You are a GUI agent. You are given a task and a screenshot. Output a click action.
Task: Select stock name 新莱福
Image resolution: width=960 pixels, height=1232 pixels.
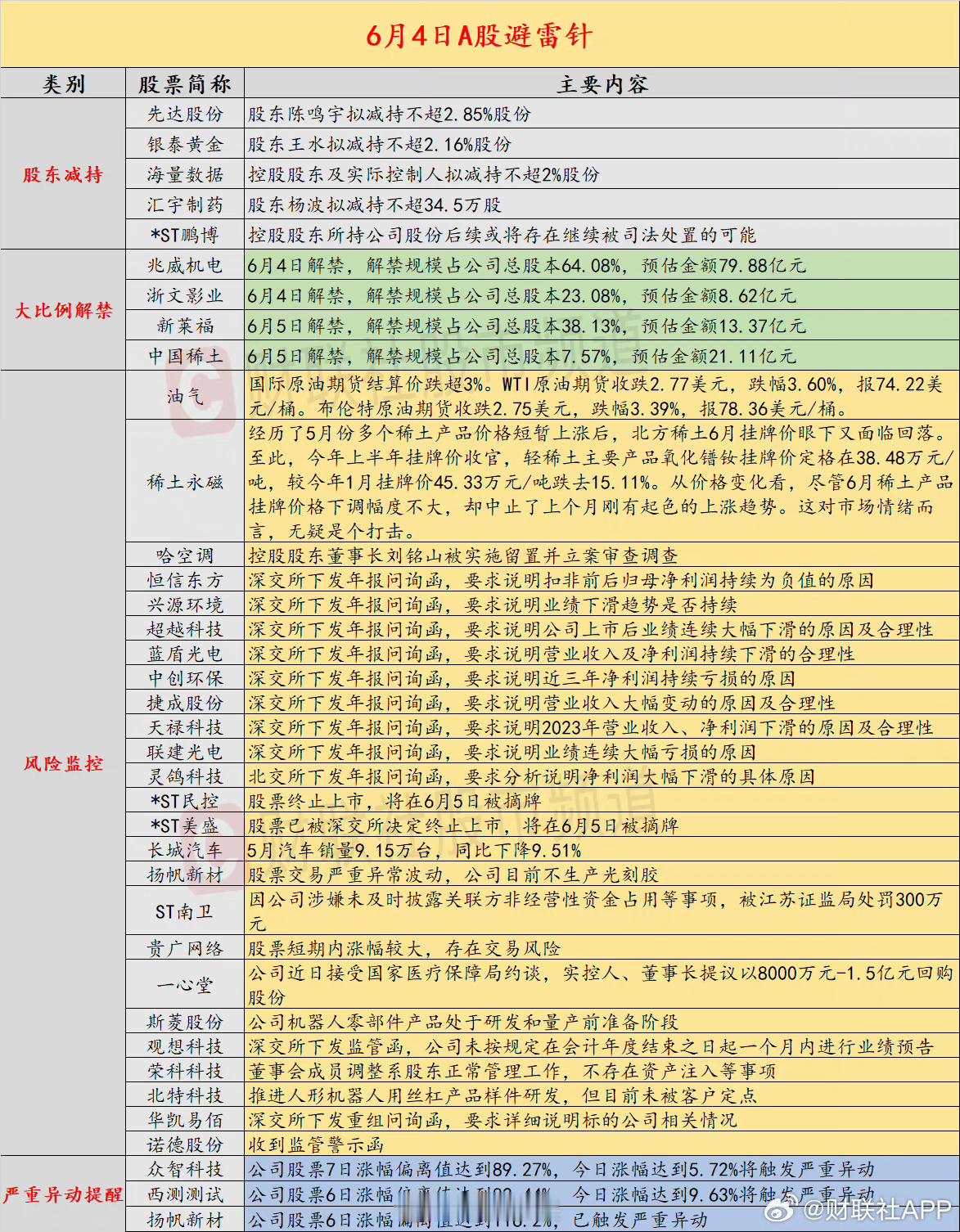(x=185, y=326)
